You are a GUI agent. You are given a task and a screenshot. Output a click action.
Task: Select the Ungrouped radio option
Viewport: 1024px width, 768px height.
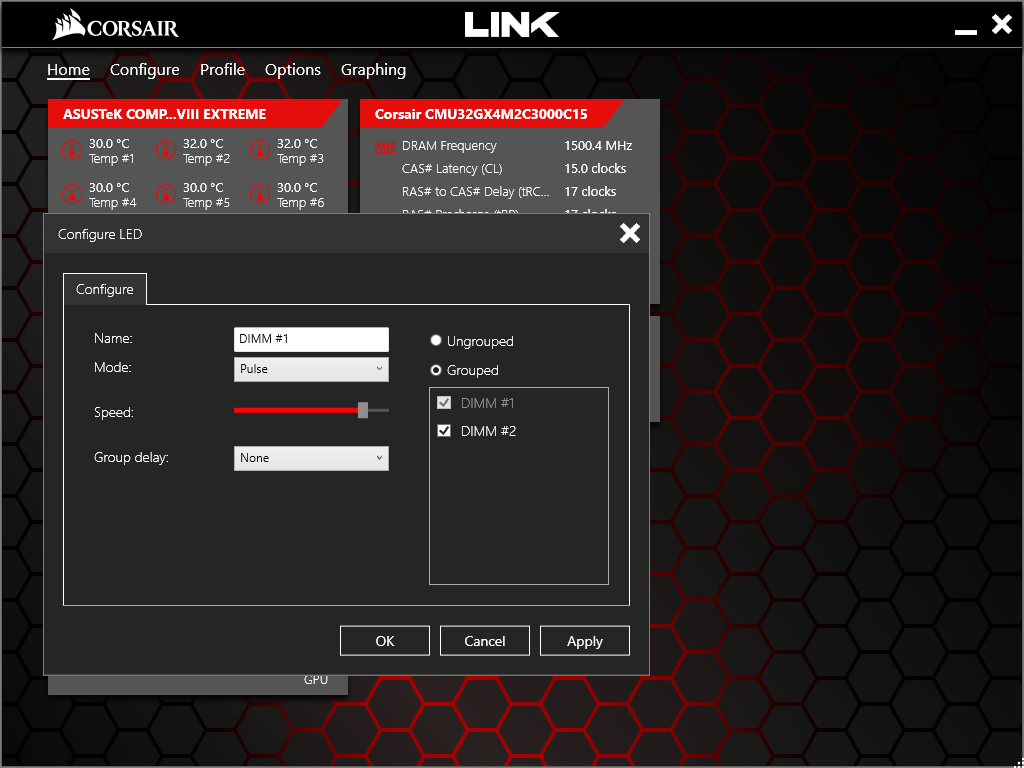436,341
